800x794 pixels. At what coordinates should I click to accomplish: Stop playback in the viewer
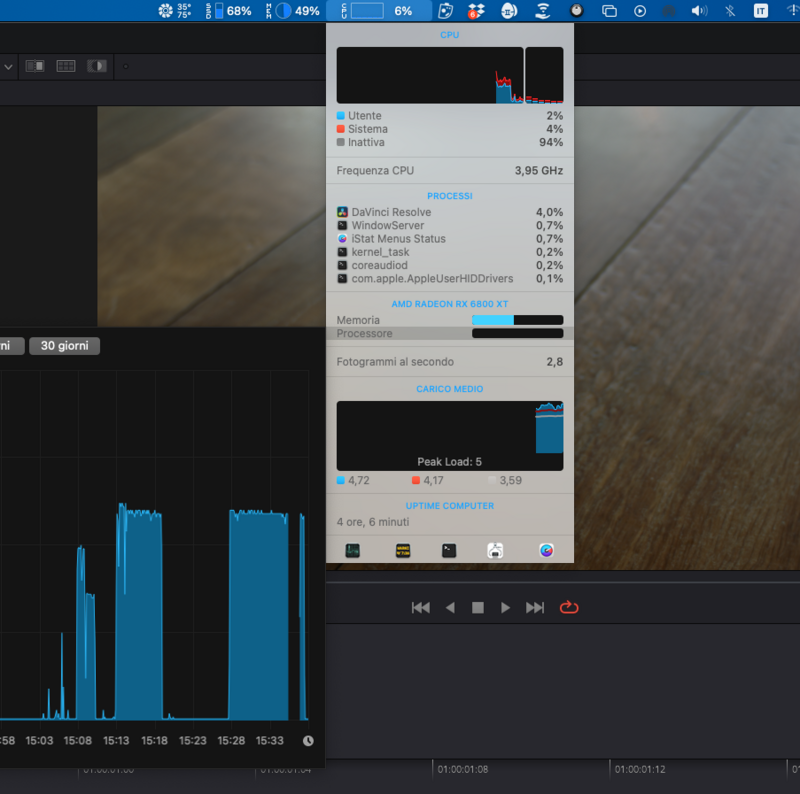(478, 607)
